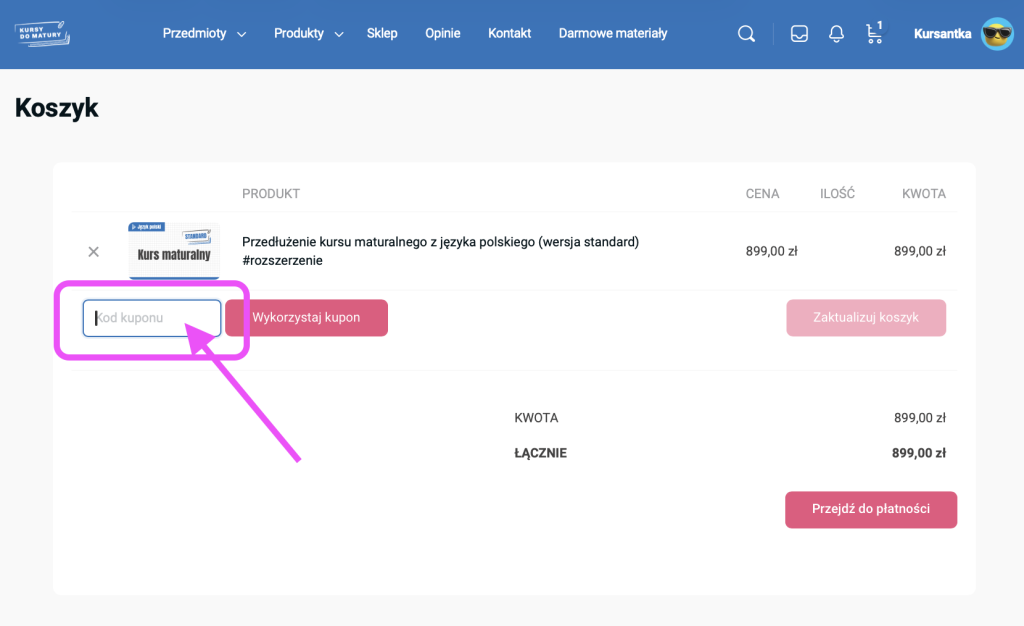1024x626 pixels.
Task: Proceed with Przejdź do płatności button
Action: coord(870,509)
